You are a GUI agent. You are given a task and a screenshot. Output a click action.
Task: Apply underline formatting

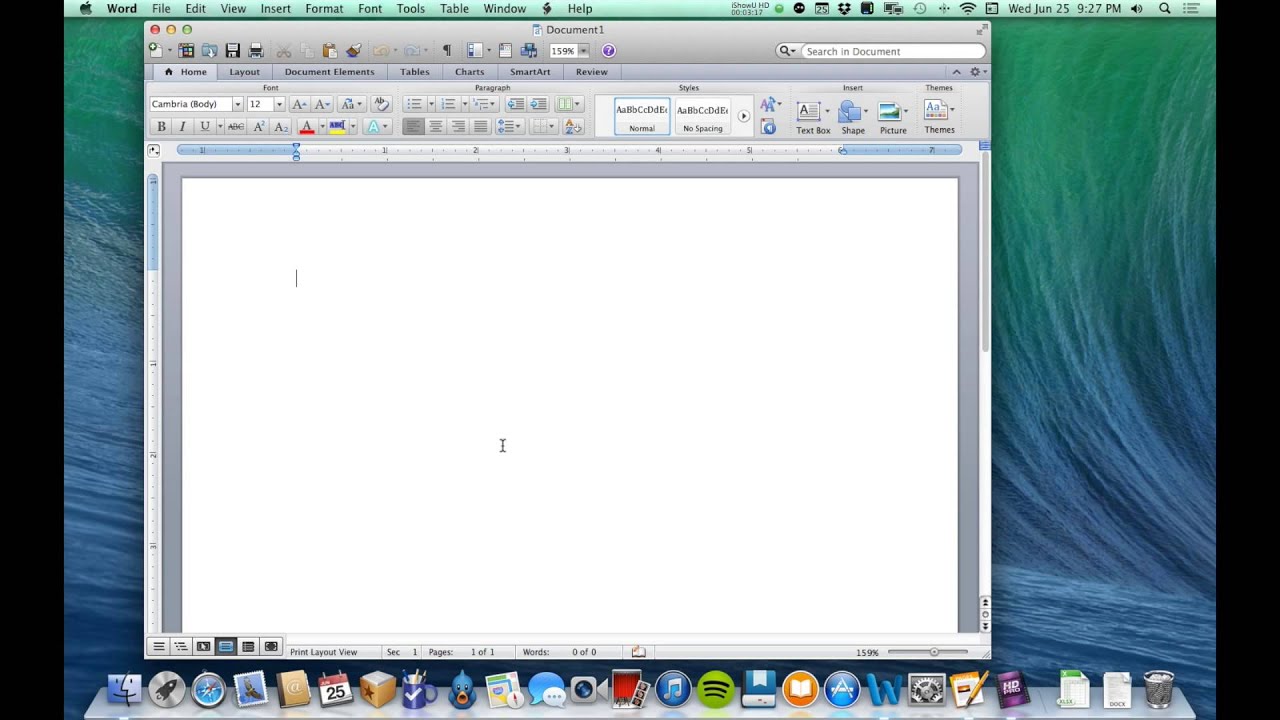point(205,126)
